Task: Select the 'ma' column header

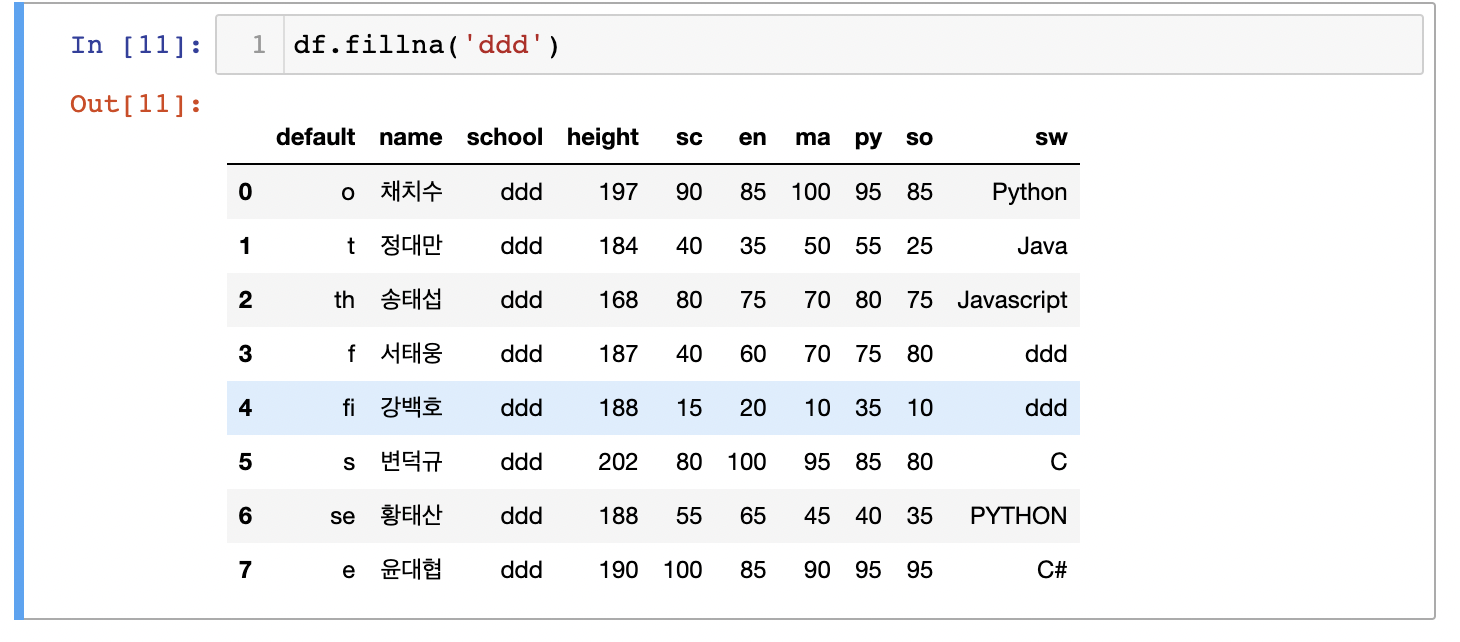Action: coord(812,138)
